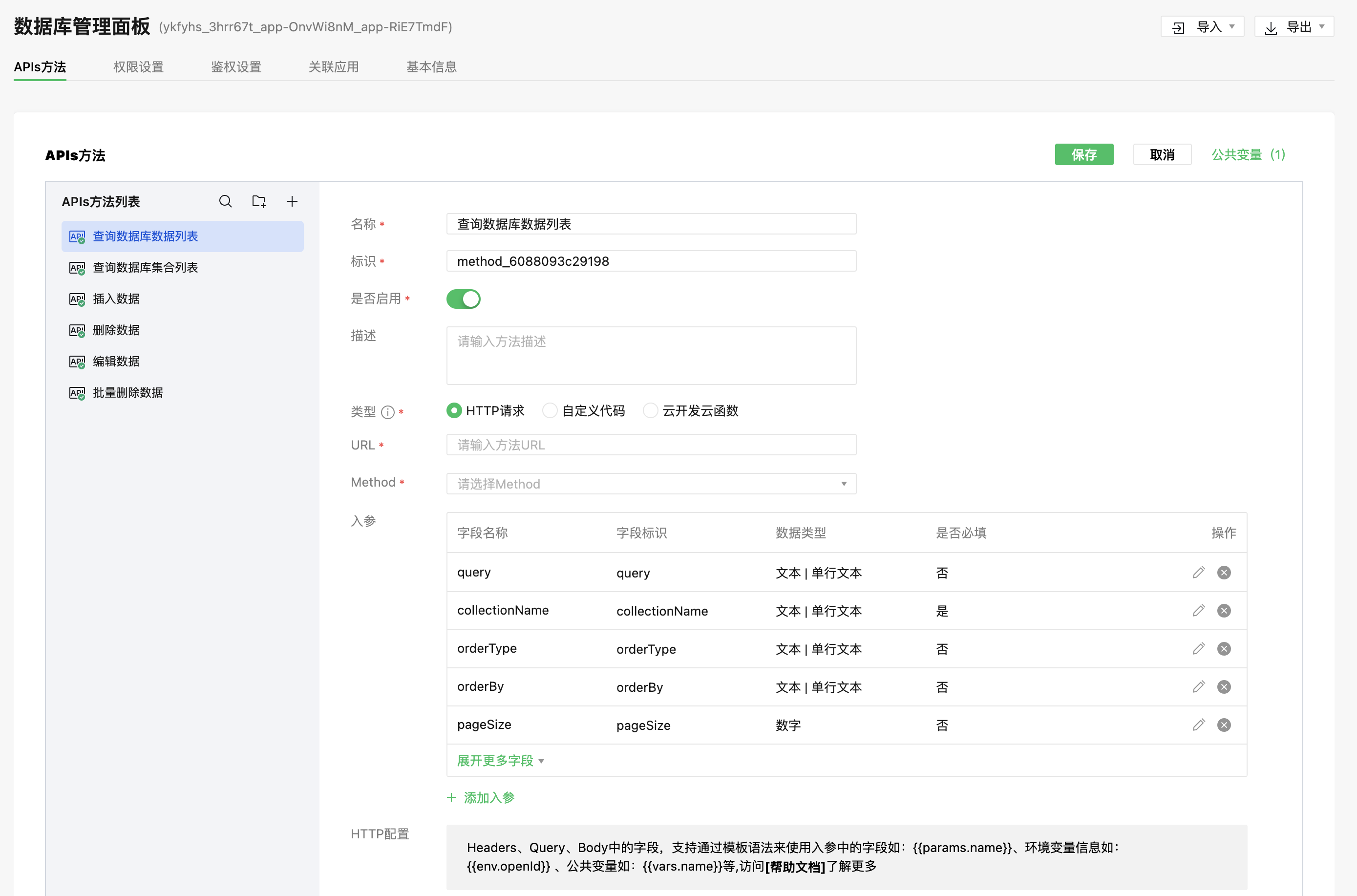Open the 导出 dropdown menu
1357x896 pixels.
[1293, 27]
